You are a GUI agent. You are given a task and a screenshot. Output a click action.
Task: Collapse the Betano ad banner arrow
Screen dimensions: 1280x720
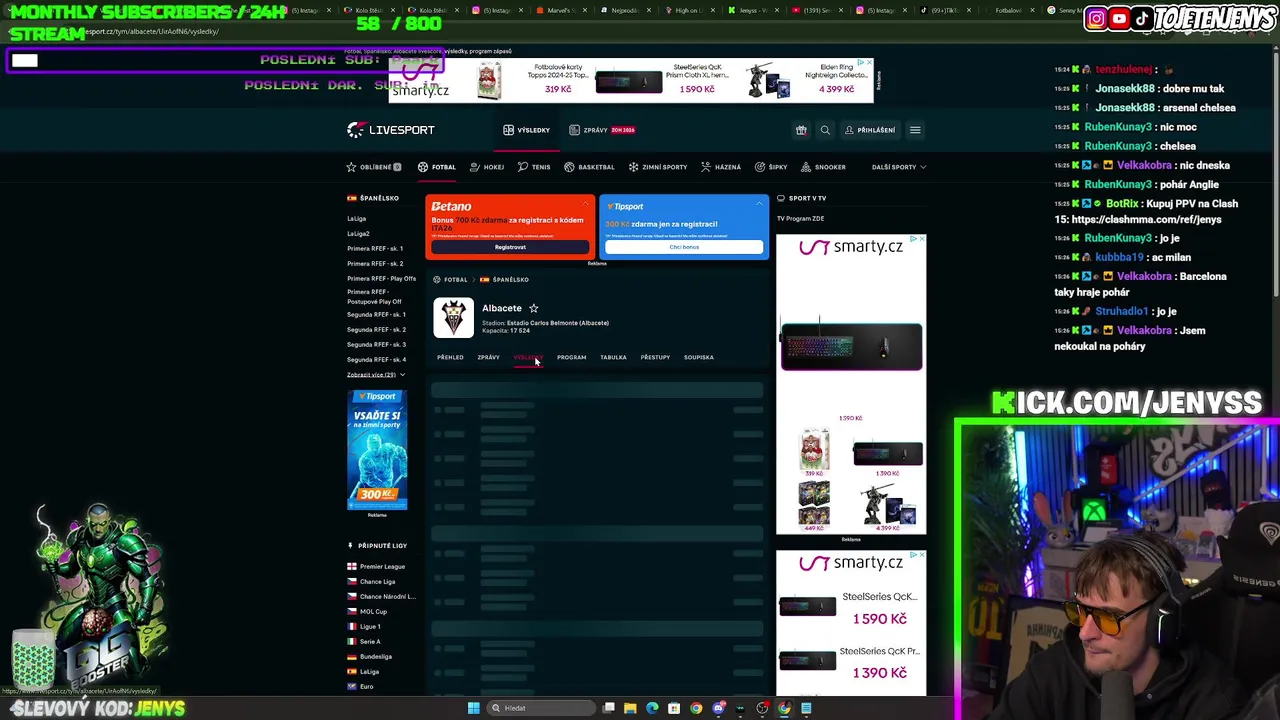click(586, 204)
